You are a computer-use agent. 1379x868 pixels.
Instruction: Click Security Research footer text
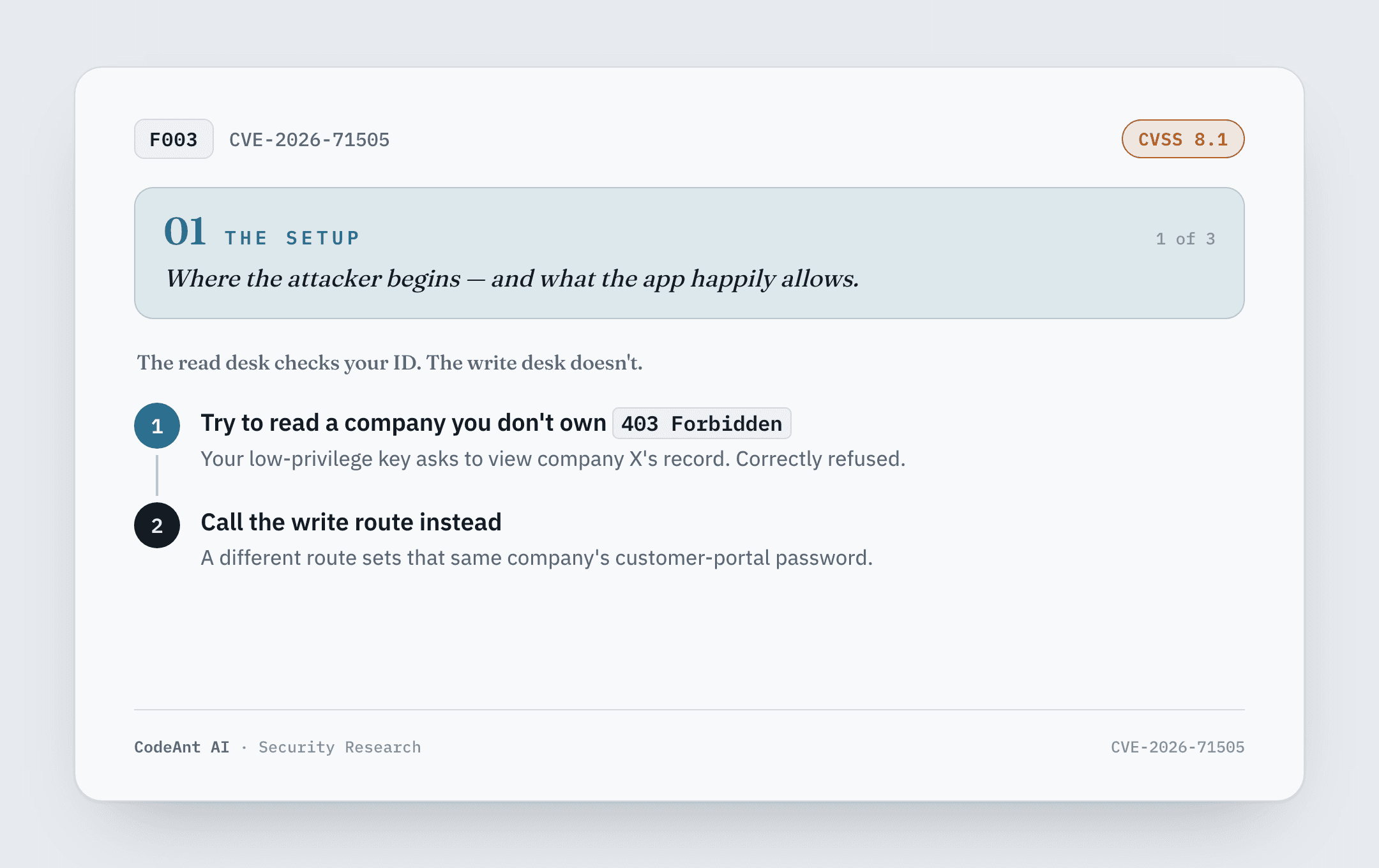click(340, 747)
